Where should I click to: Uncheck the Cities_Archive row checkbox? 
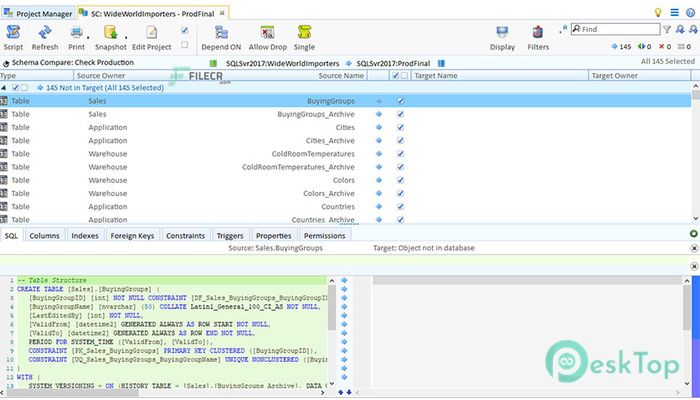pyautogui.click(x=400, y=141)
